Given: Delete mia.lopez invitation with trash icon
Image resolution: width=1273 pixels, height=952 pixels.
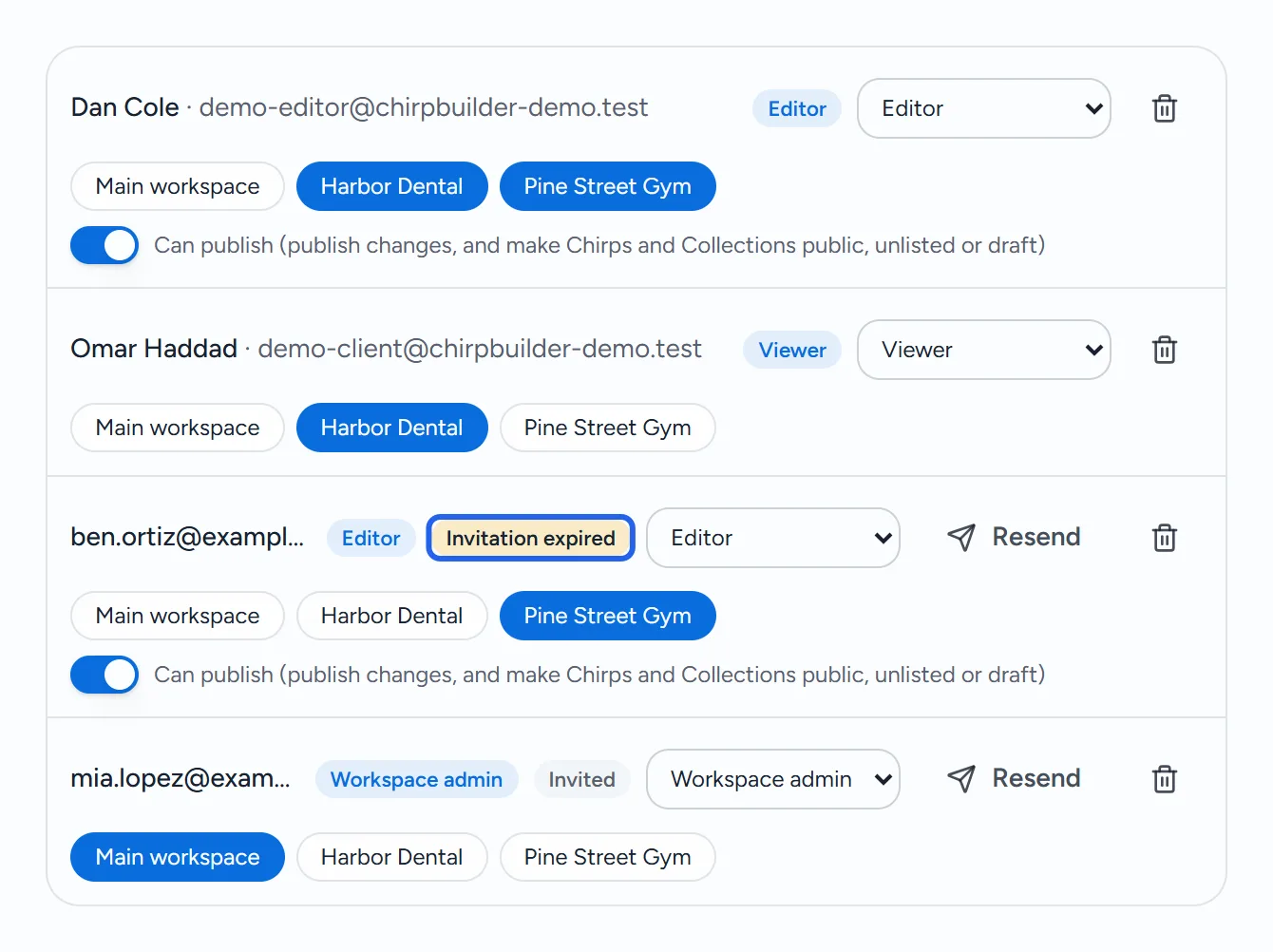Looking at the screenshot, I should click(x=1164, y=779).
